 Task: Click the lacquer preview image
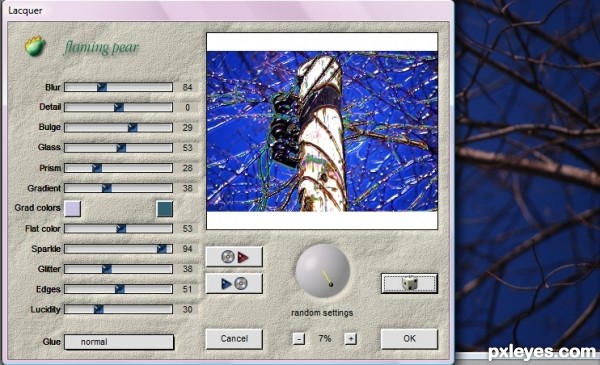click(322, 131)
